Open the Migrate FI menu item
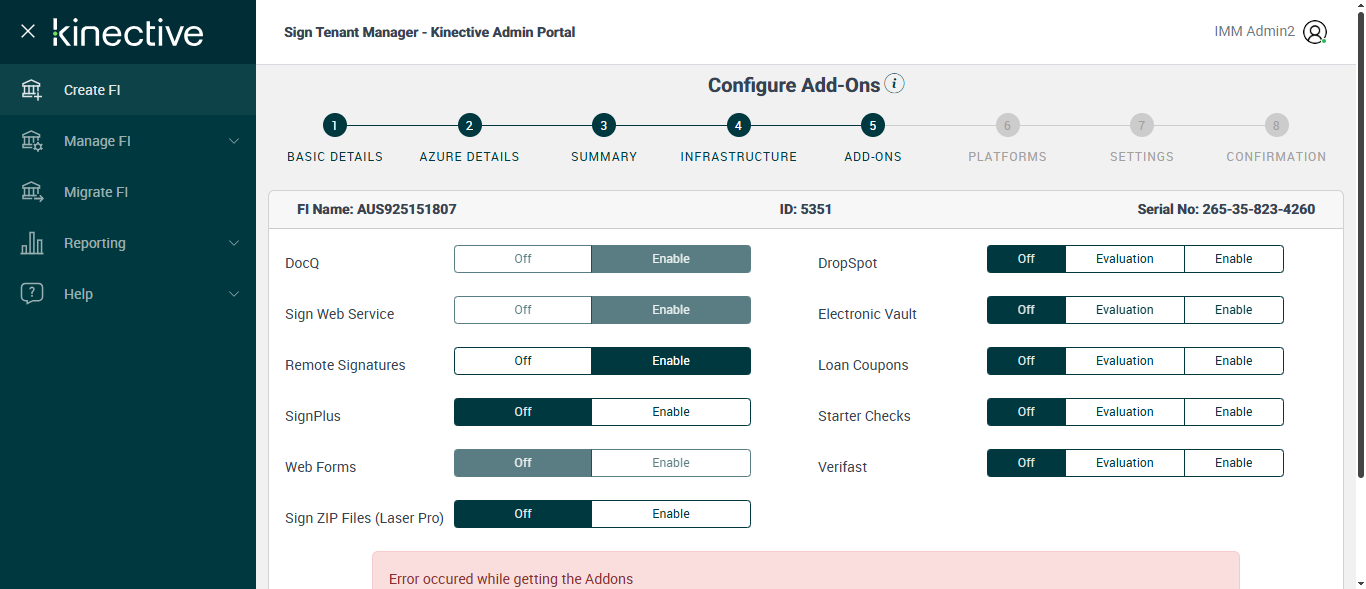The width and height of the screenshot is (1366, 589). pyautogui.click(x=128, y=192)
